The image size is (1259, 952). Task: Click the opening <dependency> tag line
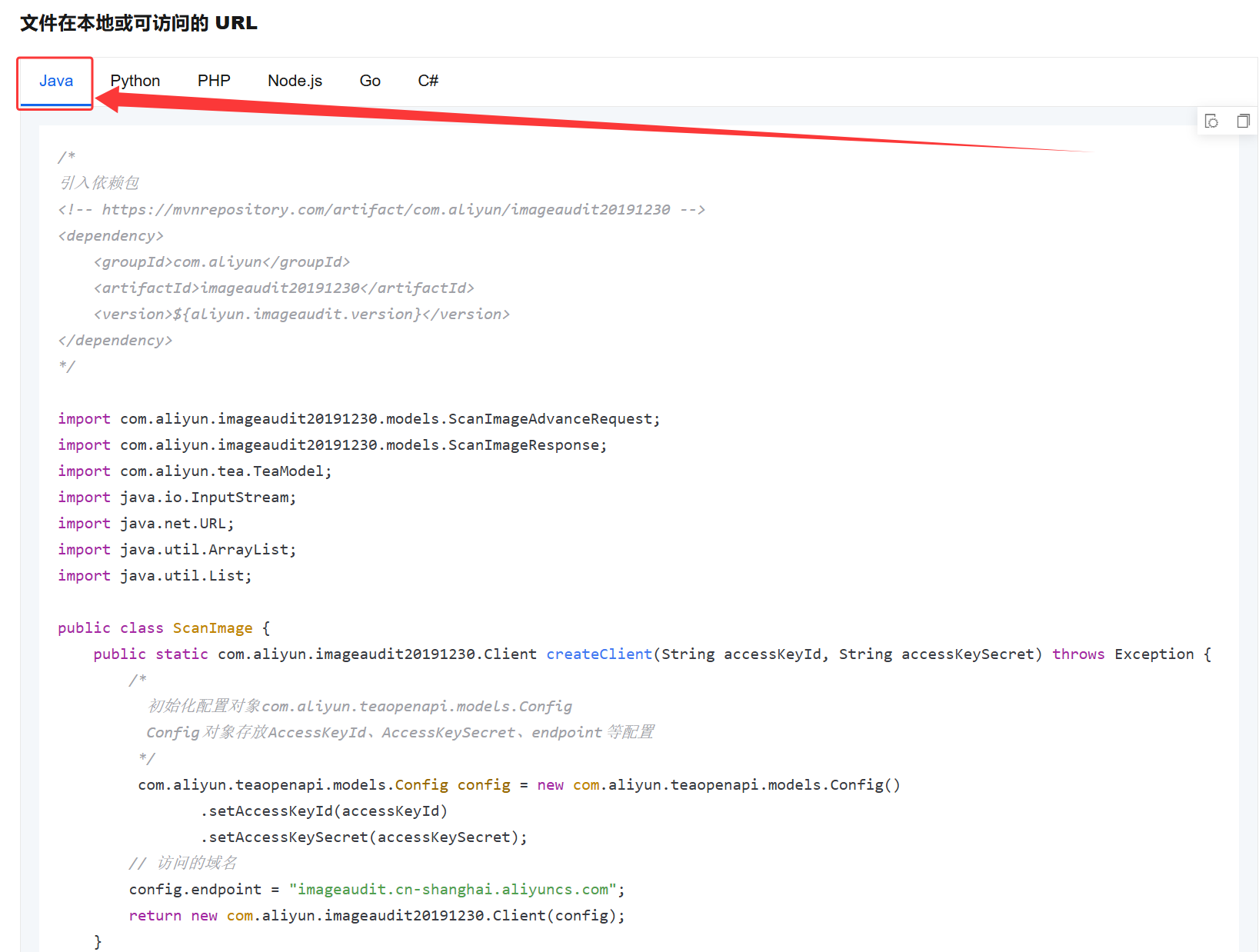click(111, 235)
